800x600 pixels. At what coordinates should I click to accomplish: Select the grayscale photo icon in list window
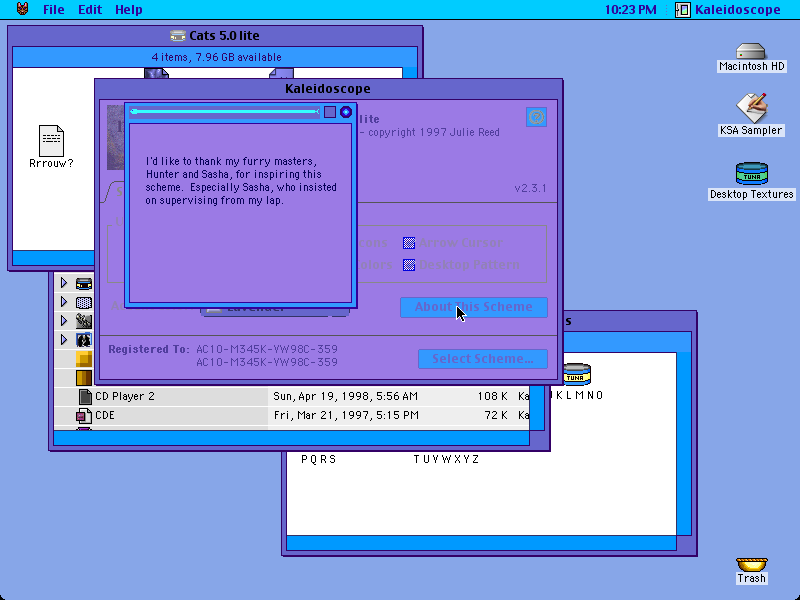coord(84,321)
